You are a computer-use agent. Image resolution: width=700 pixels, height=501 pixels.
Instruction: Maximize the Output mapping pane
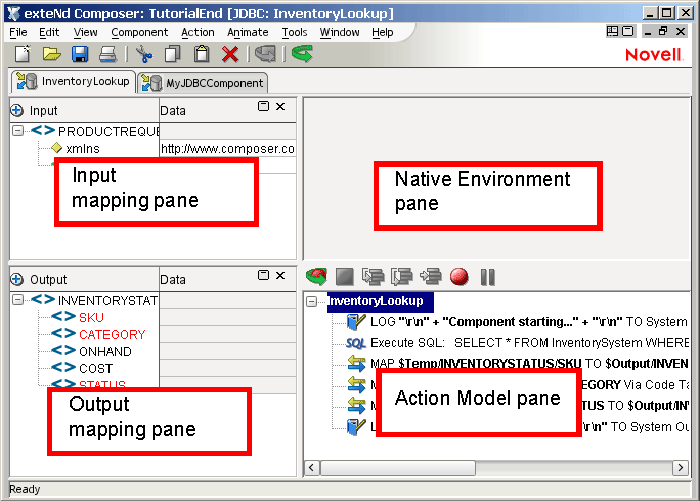coord(263,275)
